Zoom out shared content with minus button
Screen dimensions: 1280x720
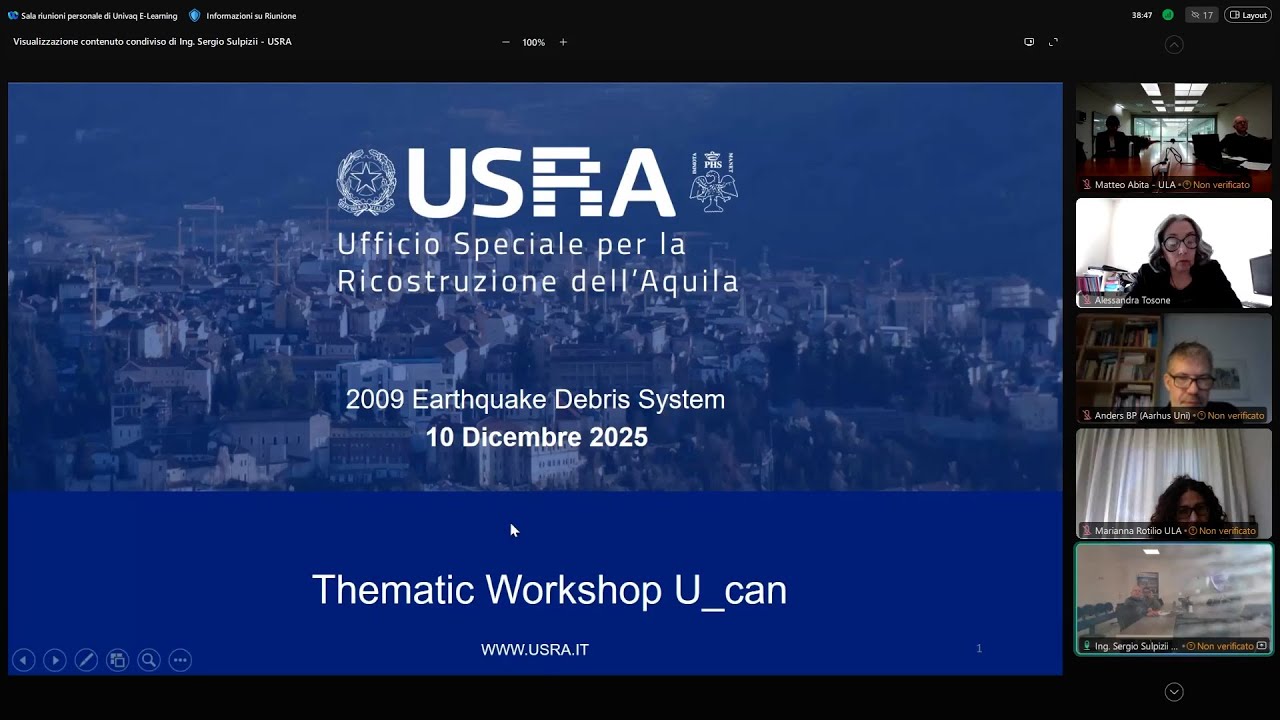505,42
